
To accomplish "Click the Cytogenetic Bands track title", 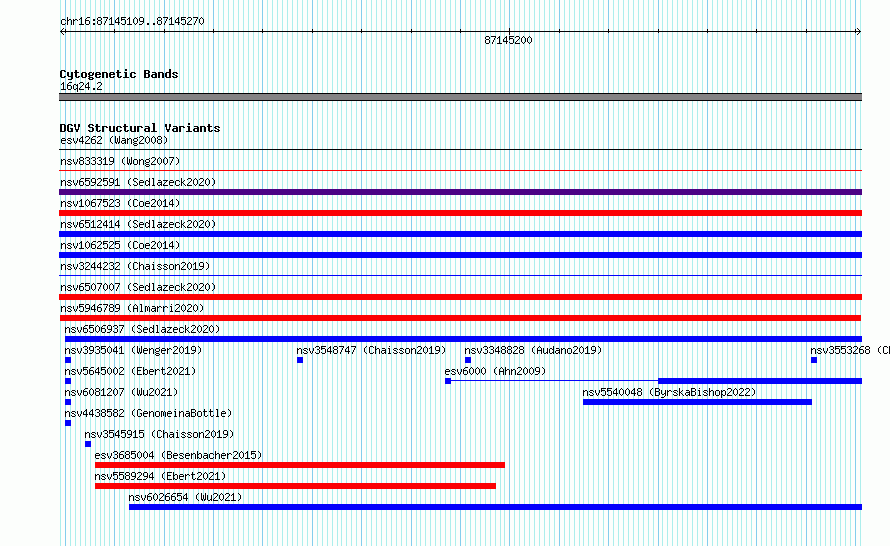I will (119, 74).
